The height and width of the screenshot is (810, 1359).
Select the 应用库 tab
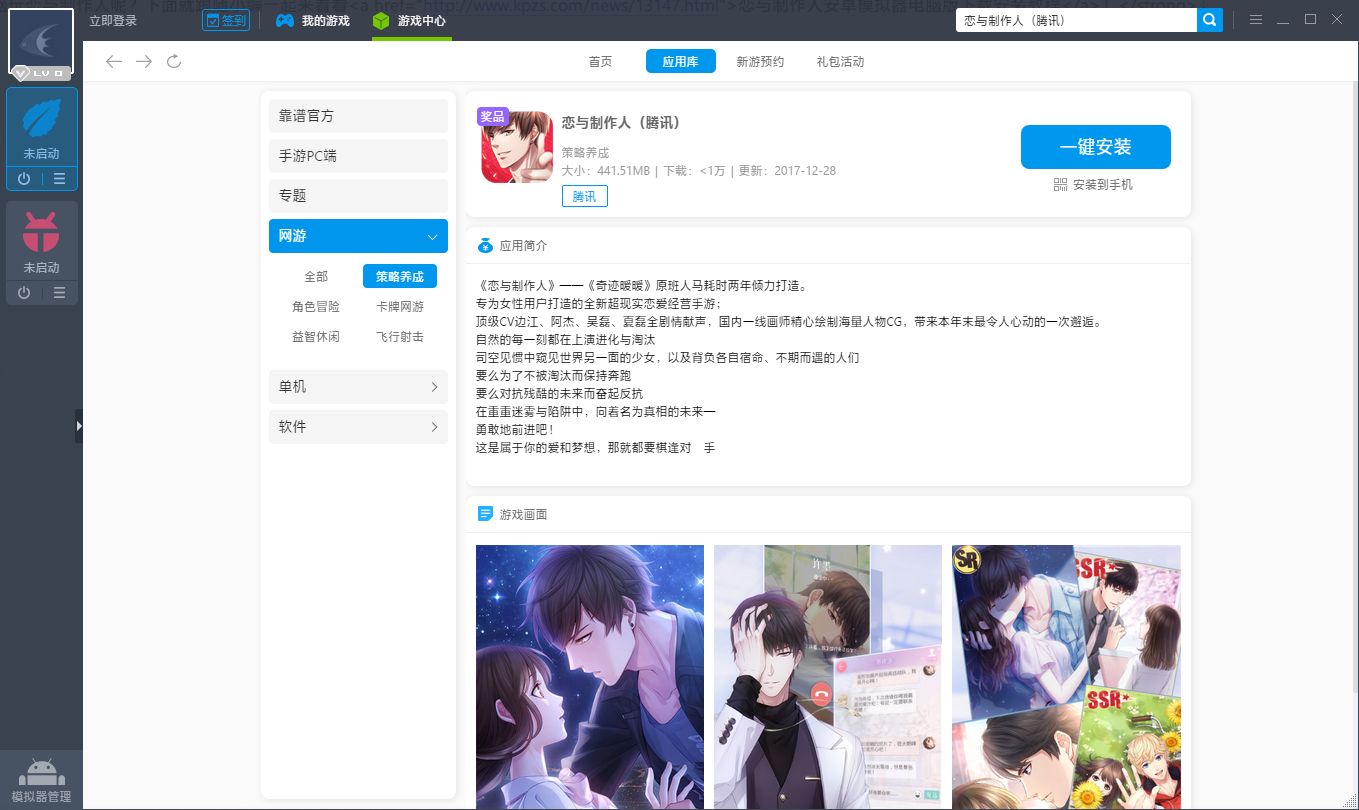(680, 61)
